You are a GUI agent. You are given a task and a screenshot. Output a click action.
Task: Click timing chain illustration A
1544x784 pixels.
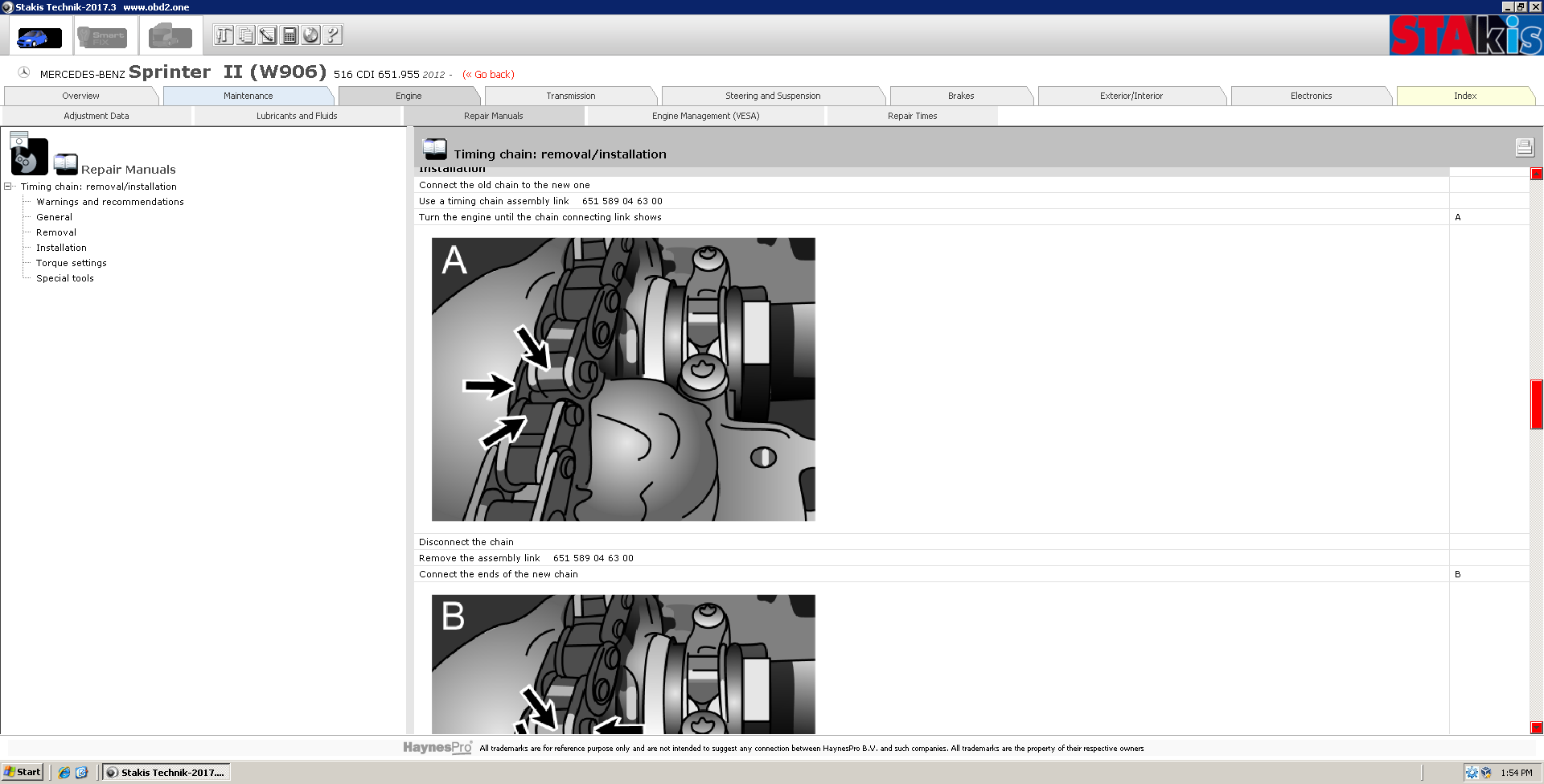click(x=623, y=379)
